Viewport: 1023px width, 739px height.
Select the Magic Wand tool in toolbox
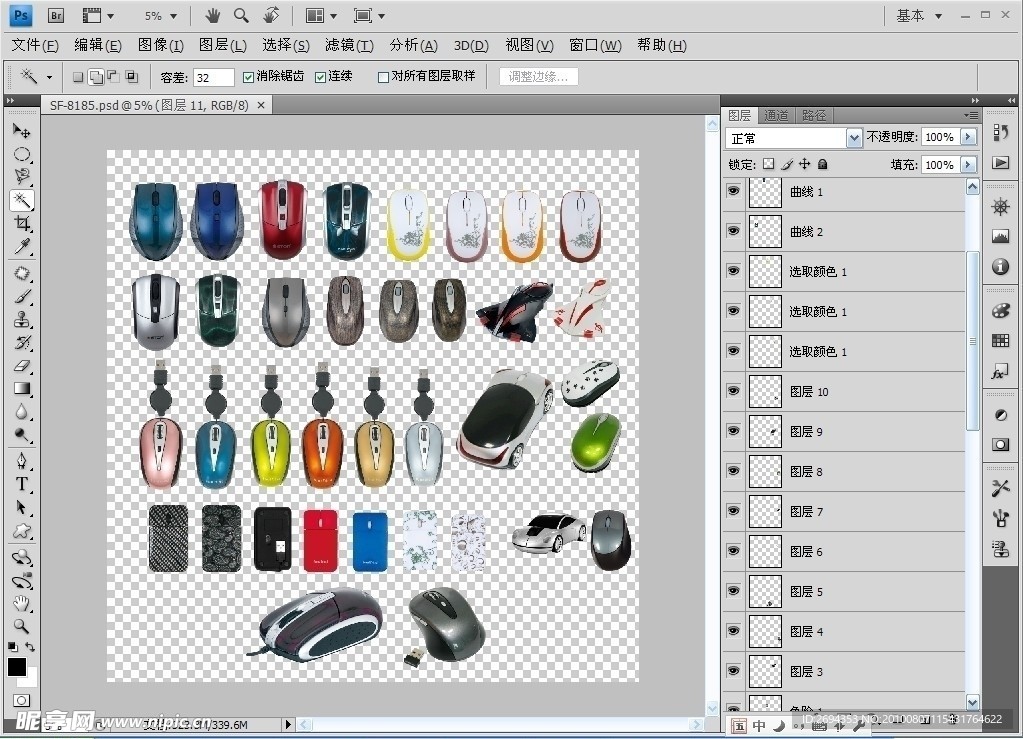click(22, 200)
